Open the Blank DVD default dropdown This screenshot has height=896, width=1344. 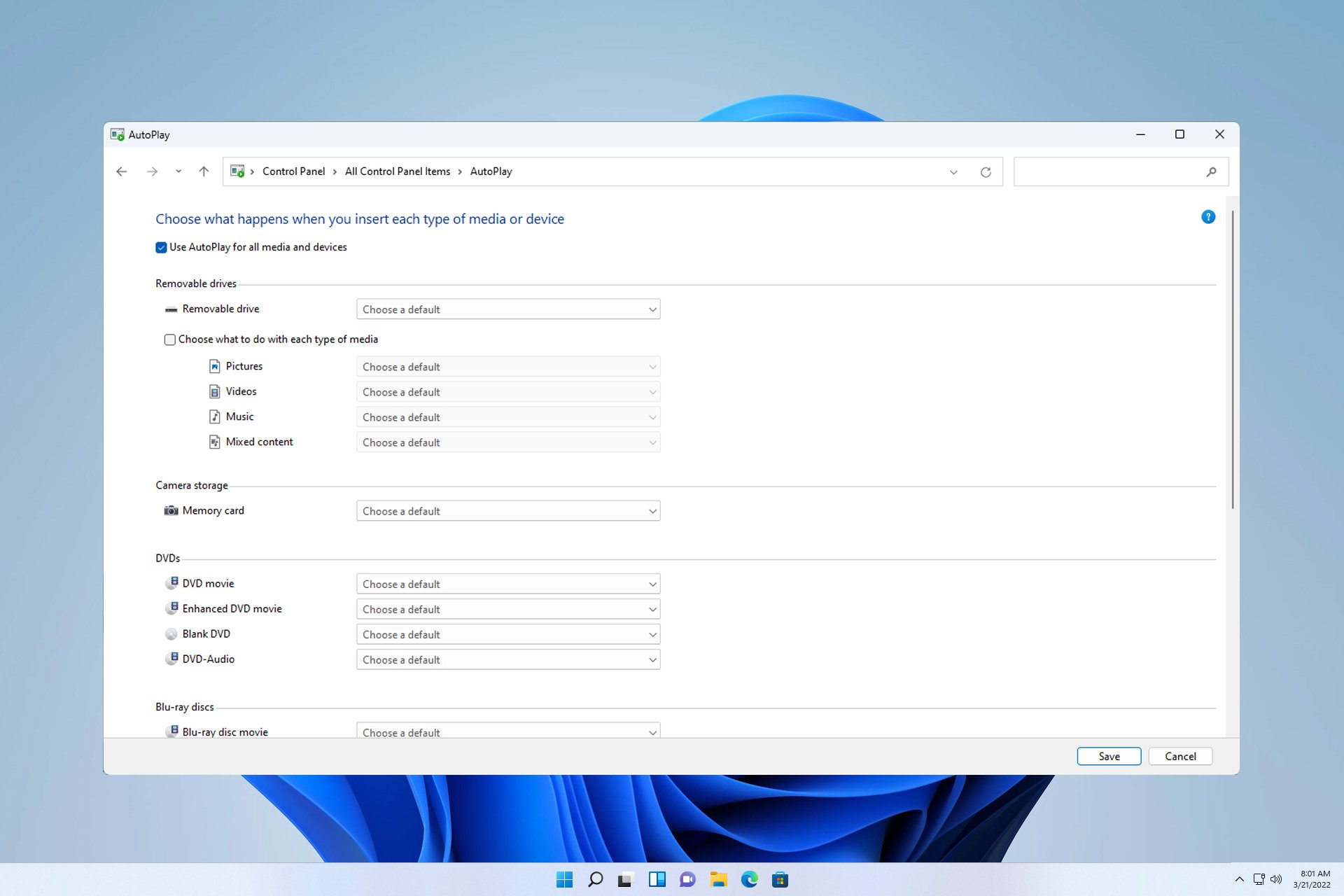(508, 634)
